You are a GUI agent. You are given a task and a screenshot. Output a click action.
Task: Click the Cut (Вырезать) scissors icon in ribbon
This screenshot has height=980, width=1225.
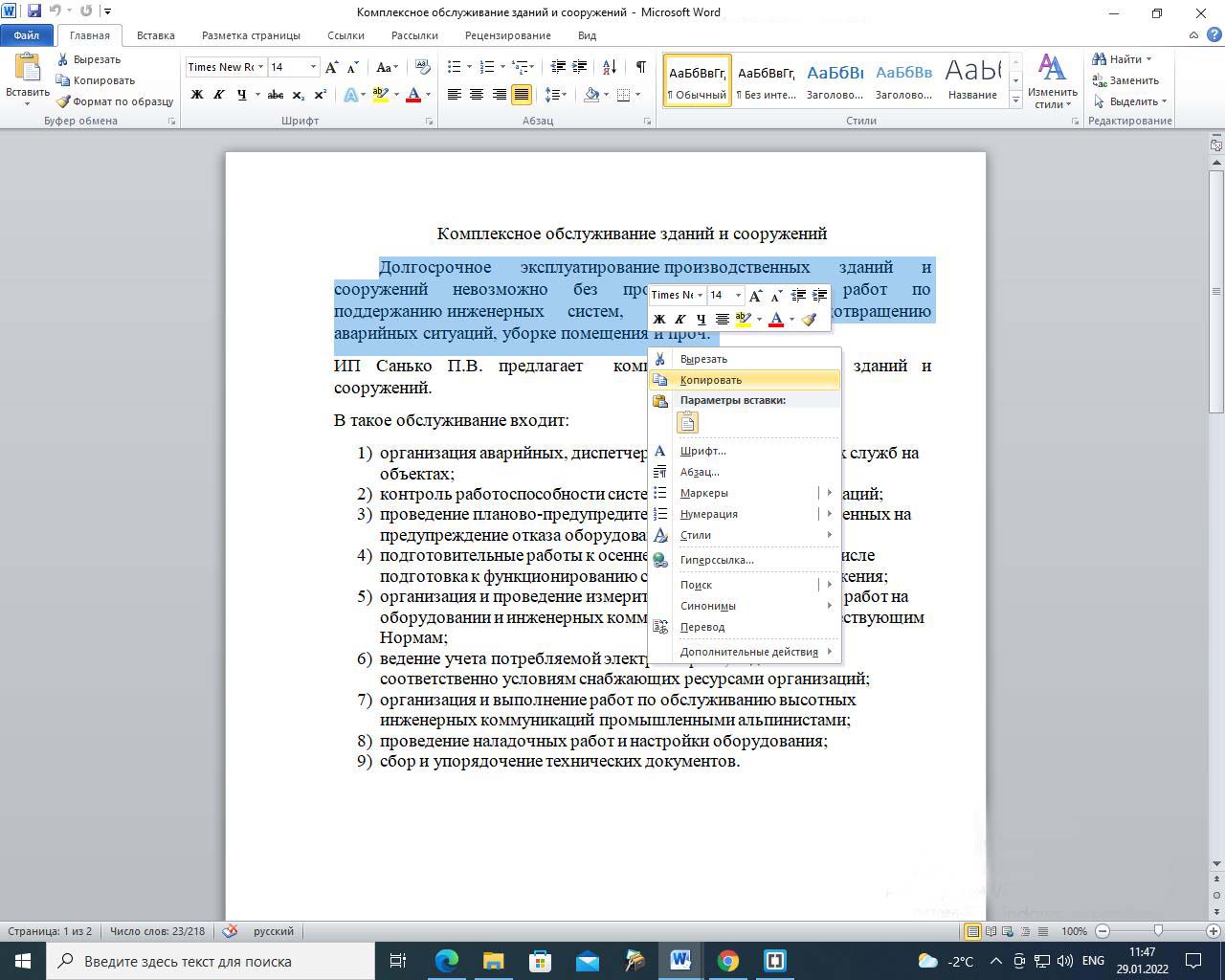[x=63, y=59]
